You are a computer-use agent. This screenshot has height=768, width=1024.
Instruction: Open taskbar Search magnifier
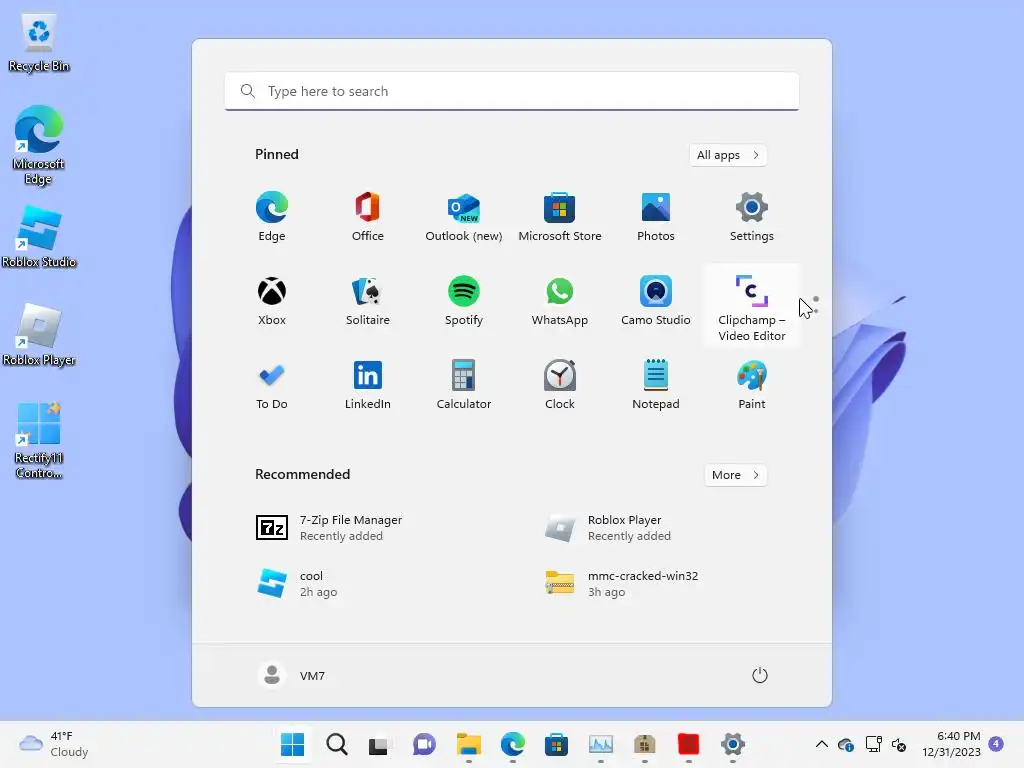click(336, 744)
